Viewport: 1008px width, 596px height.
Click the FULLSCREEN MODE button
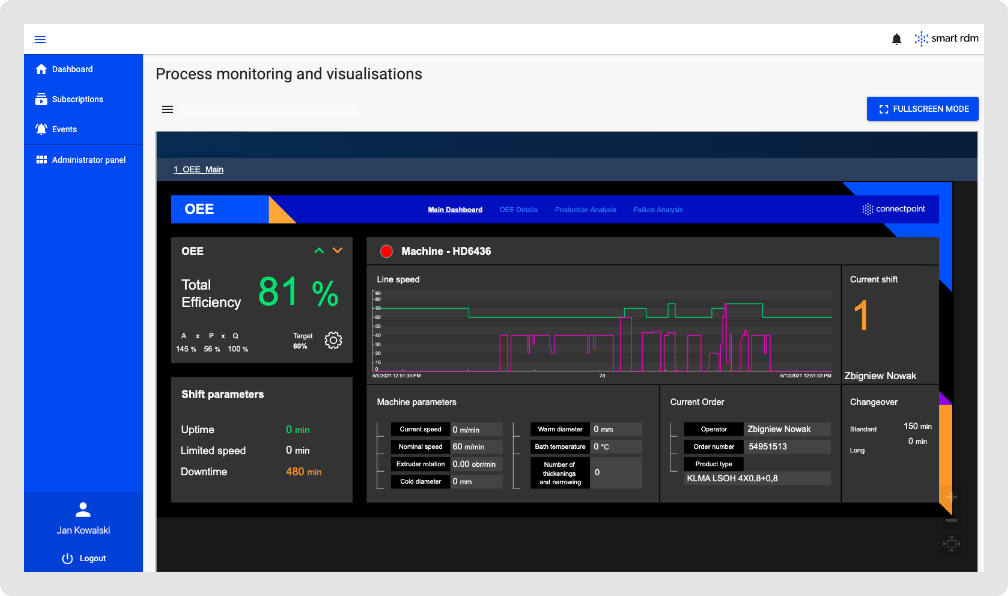(x=922, y=109)
